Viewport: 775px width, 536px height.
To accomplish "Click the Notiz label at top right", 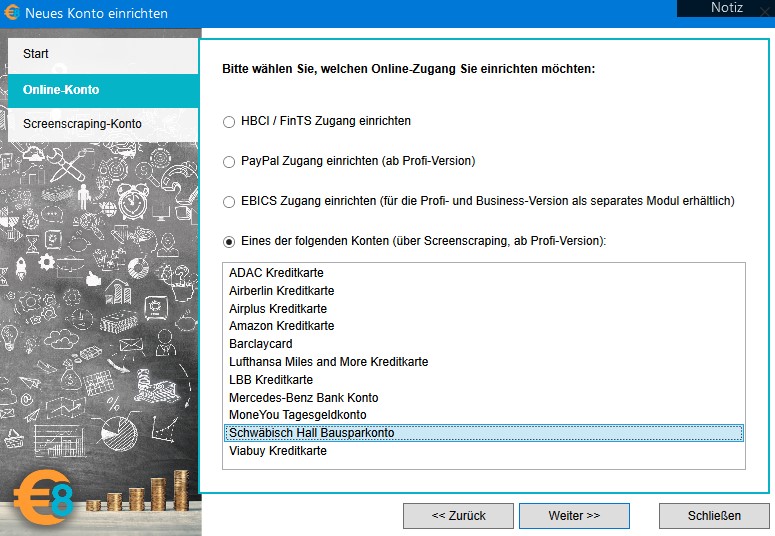I will pos(727,7).
